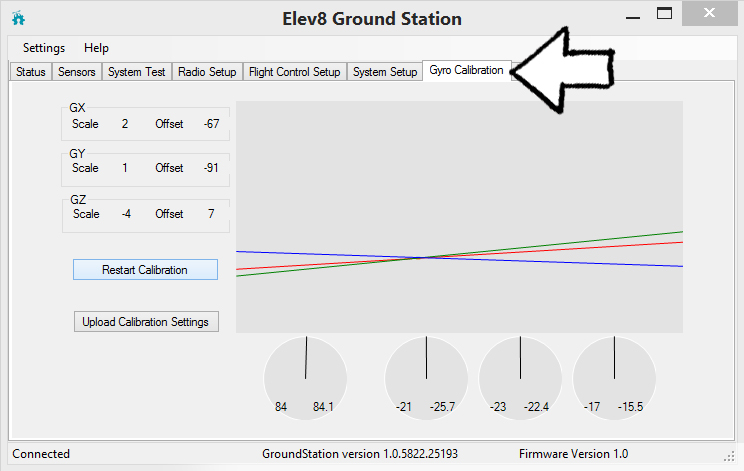Select the GY offset value -91
This screenshot has width=744, height=471.
pyautogui.click(x=211, y=168)
